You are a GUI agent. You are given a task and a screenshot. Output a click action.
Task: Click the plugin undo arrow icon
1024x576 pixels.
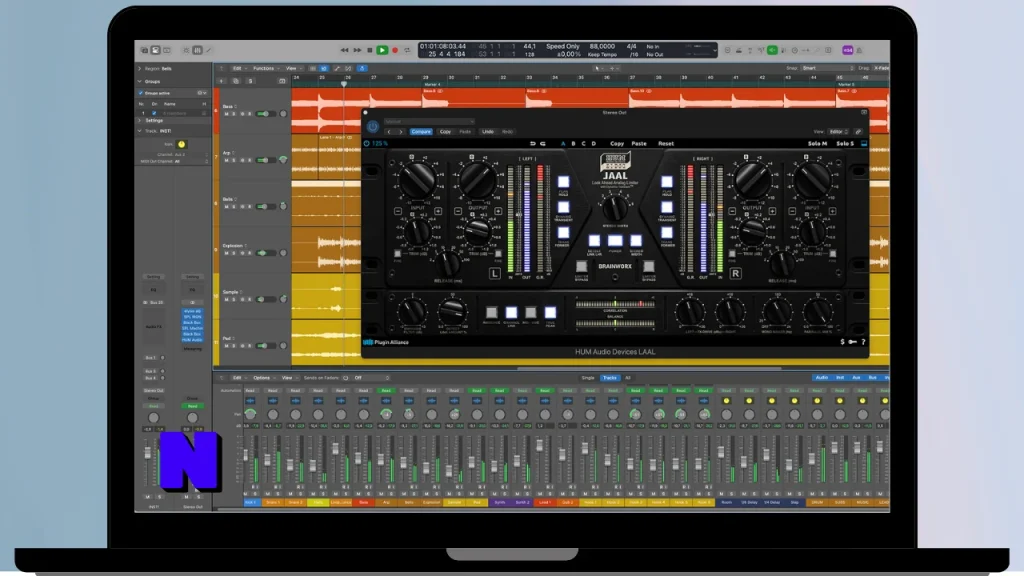click(x=532, y=144)
